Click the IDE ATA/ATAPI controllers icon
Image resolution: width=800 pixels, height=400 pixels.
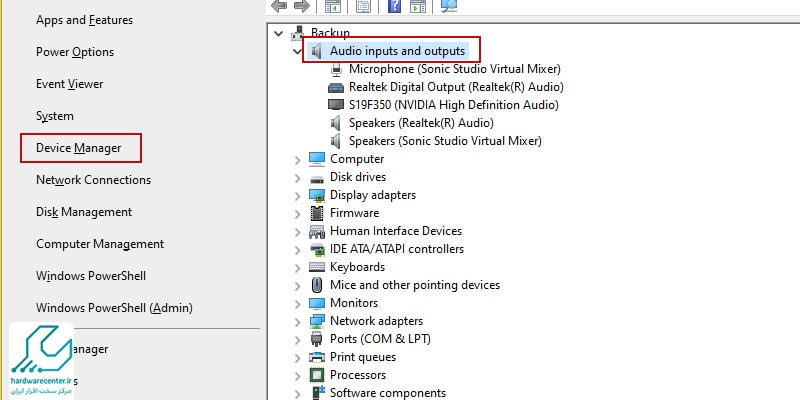317,249
